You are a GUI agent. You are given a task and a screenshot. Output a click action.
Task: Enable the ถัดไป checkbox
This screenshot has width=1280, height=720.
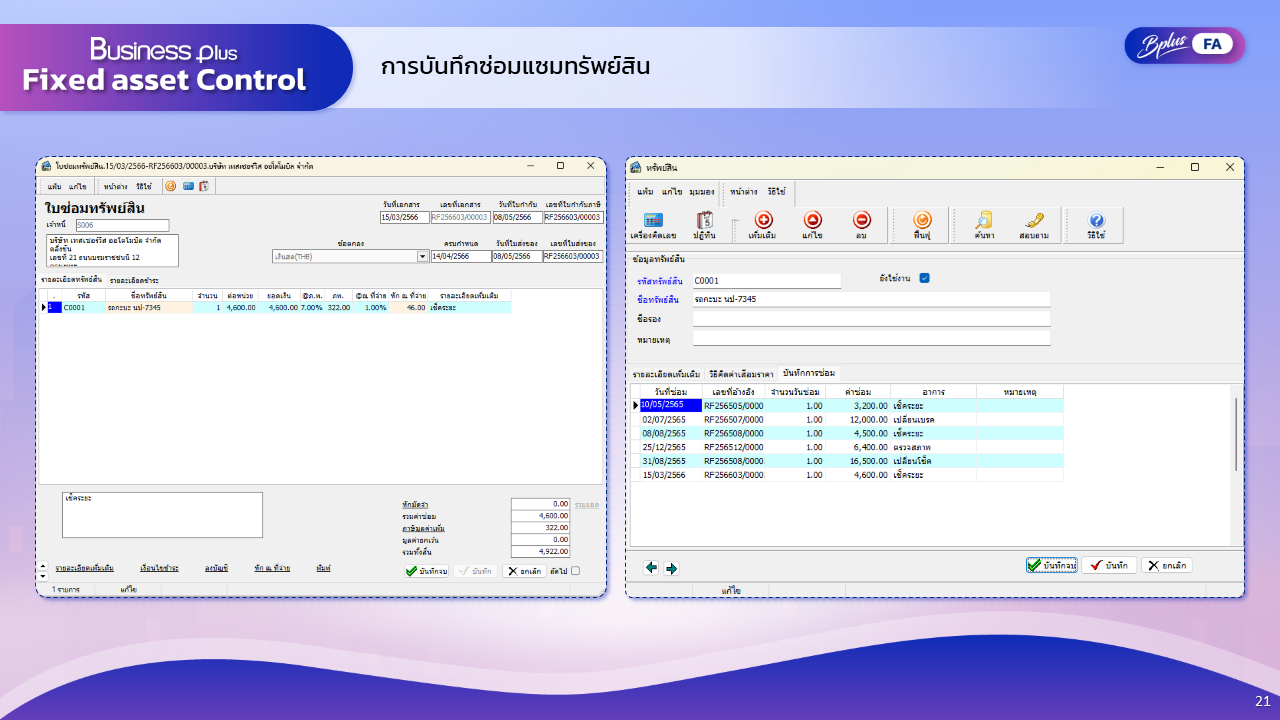click(577, 568)
